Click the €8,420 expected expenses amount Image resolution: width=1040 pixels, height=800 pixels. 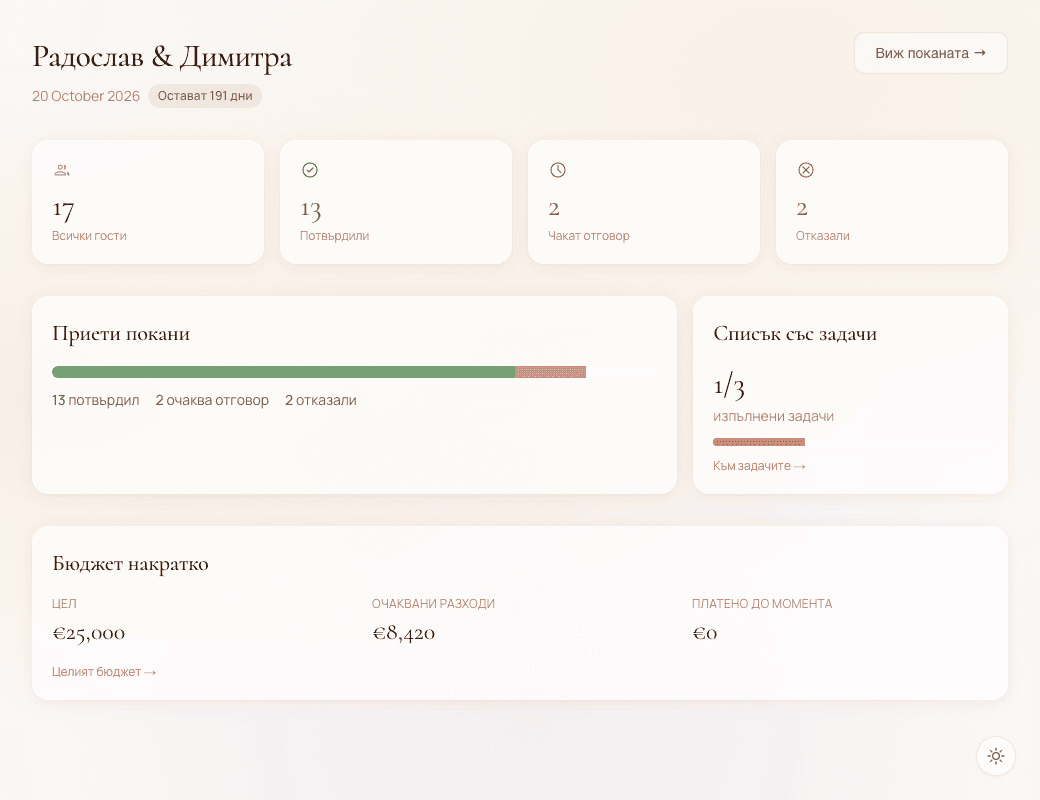[x=403, y=633]
